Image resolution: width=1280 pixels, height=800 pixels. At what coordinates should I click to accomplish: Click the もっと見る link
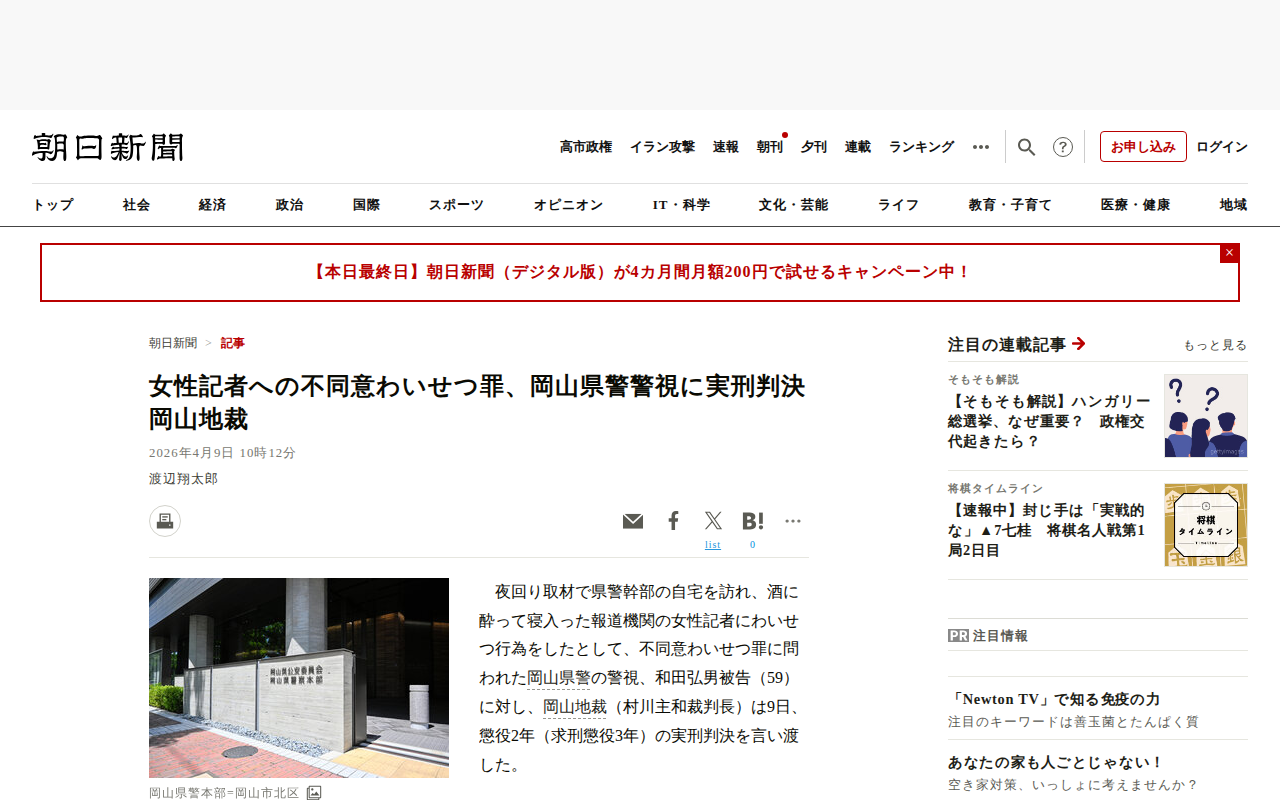tap(1215, 345)
